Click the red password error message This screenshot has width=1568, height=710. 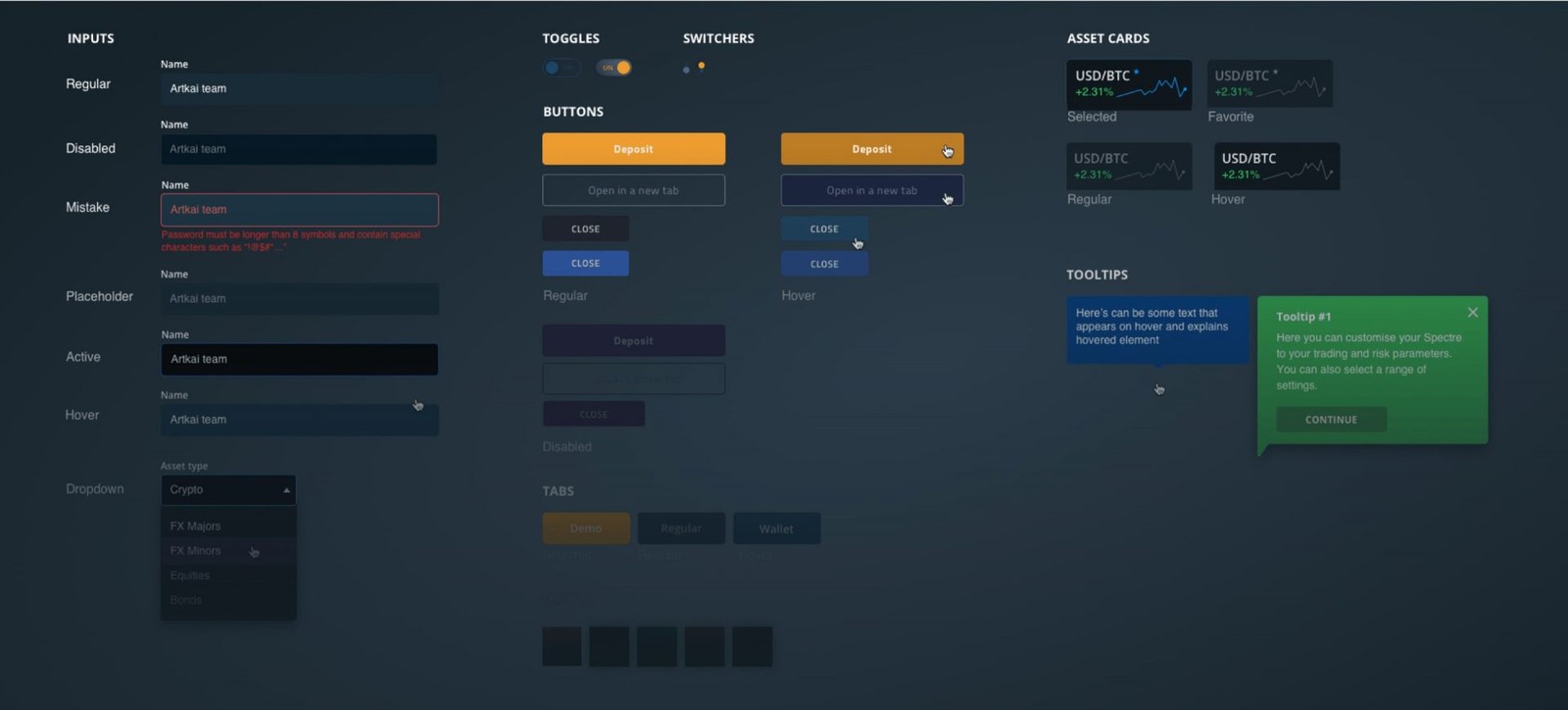[291, 241]
